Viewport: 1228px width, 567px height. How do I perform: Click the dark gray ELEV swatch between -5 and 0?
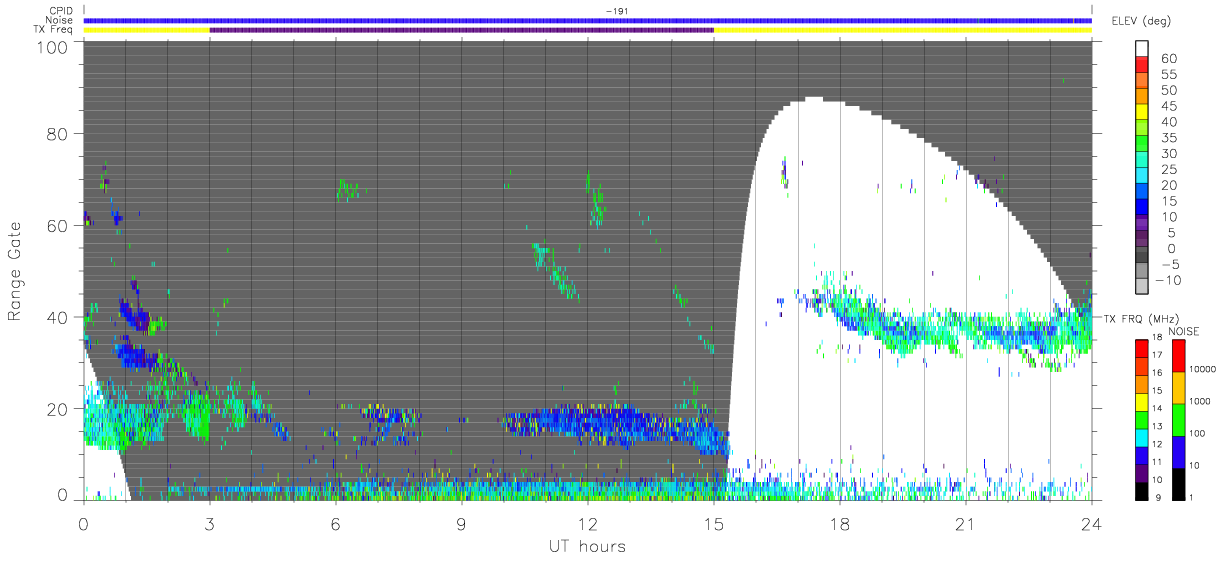[1142, 254]
